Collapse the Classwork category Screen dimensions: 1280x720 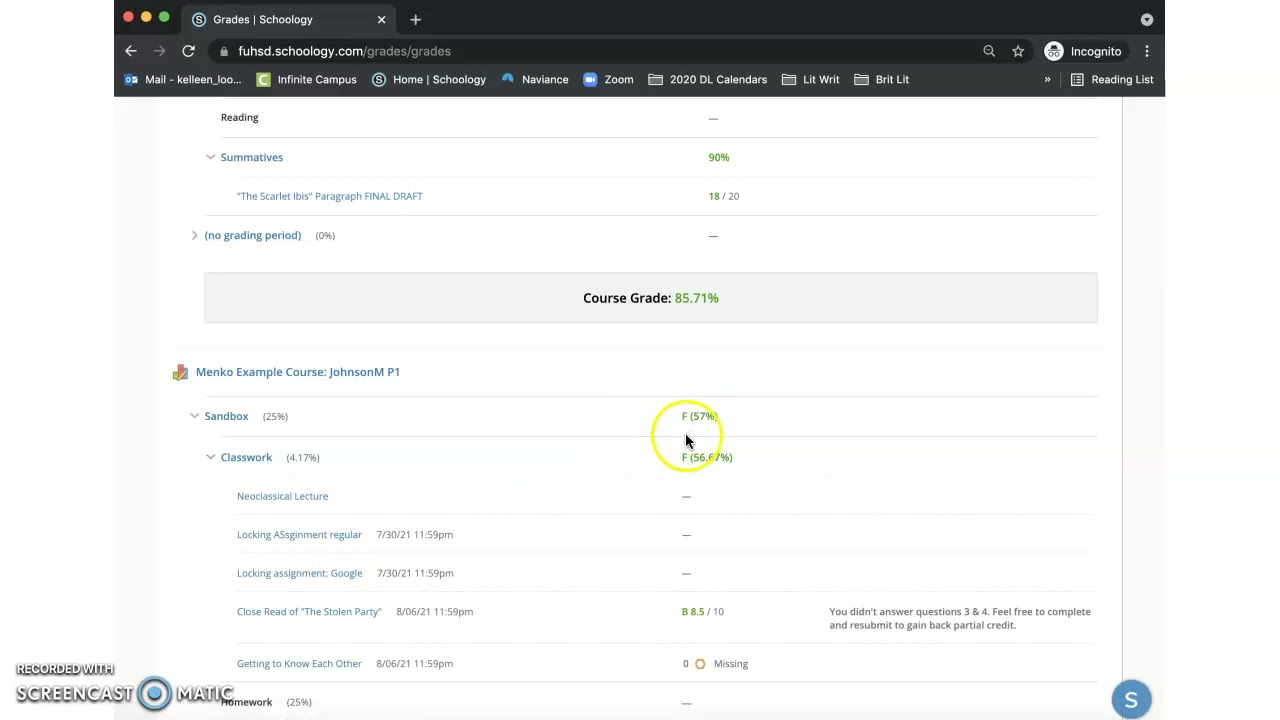pos(210,457)
